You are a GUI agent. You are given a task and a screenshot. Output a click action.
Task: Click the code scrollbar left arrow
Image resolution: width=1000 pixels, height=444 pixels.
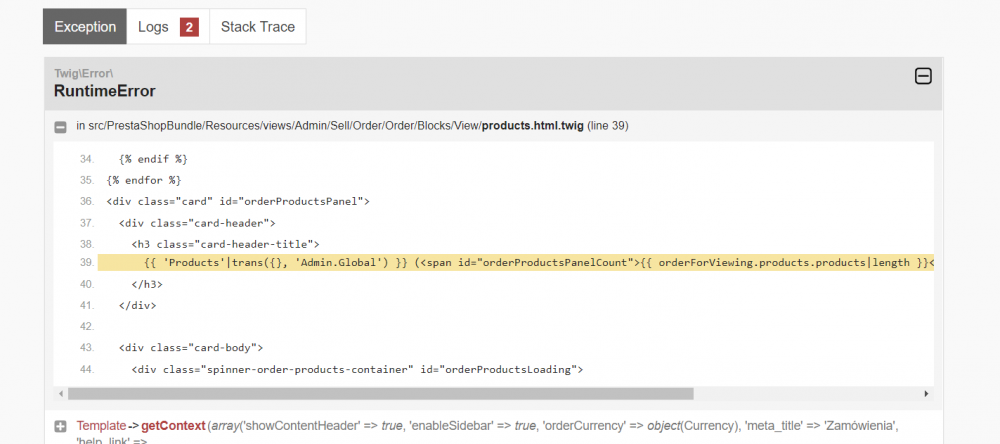(61, 394)
